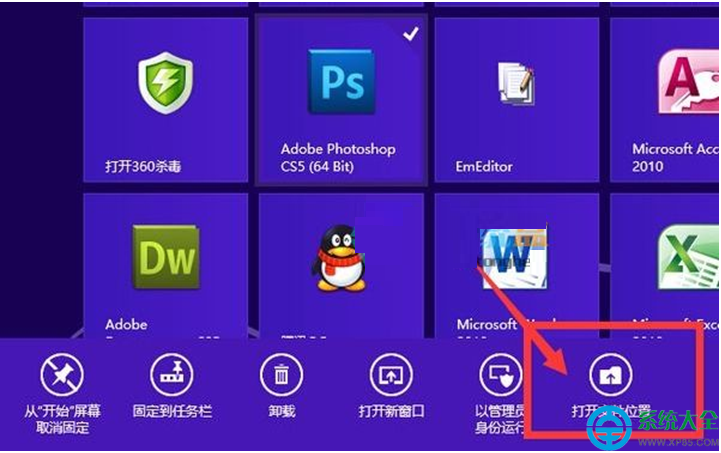The height and width of the screenshot is (453, 721).
Task: Open the Microsoft Word tile
Action: pyautogui.click(x=516, y=266)
